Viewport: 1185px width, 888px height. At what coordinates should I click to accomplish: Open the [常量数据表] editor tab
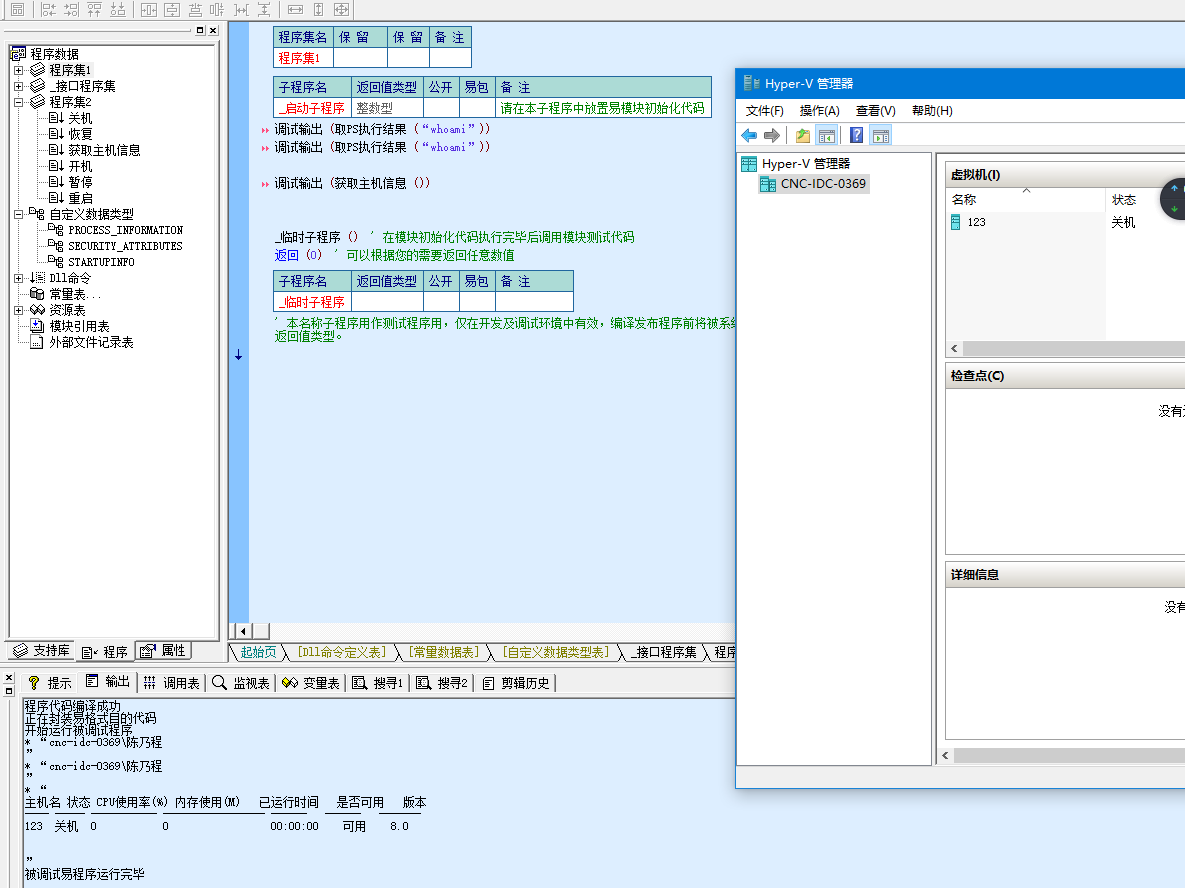[x=444, y=652]
